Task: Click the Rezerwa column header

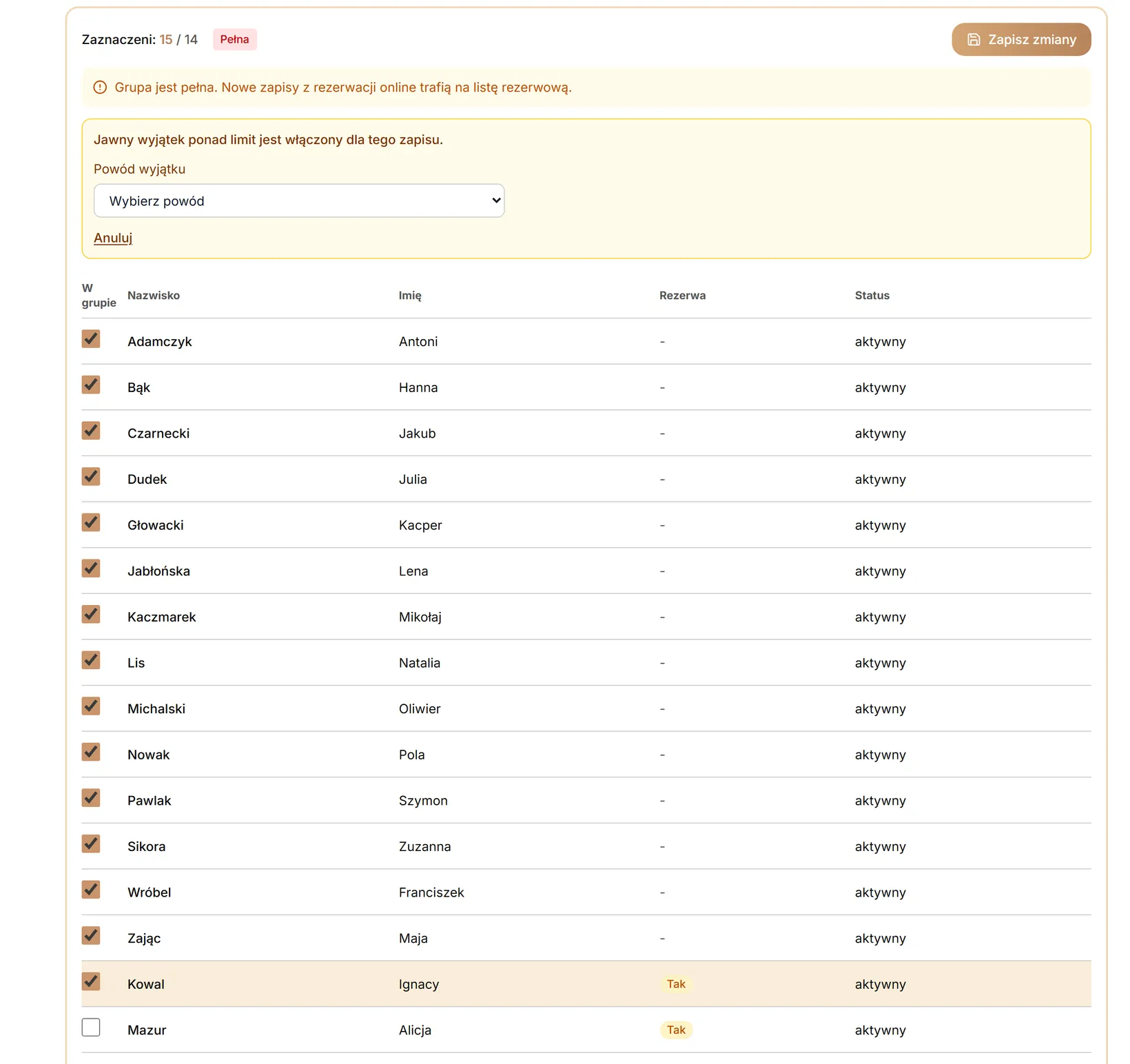Action: 682,296
